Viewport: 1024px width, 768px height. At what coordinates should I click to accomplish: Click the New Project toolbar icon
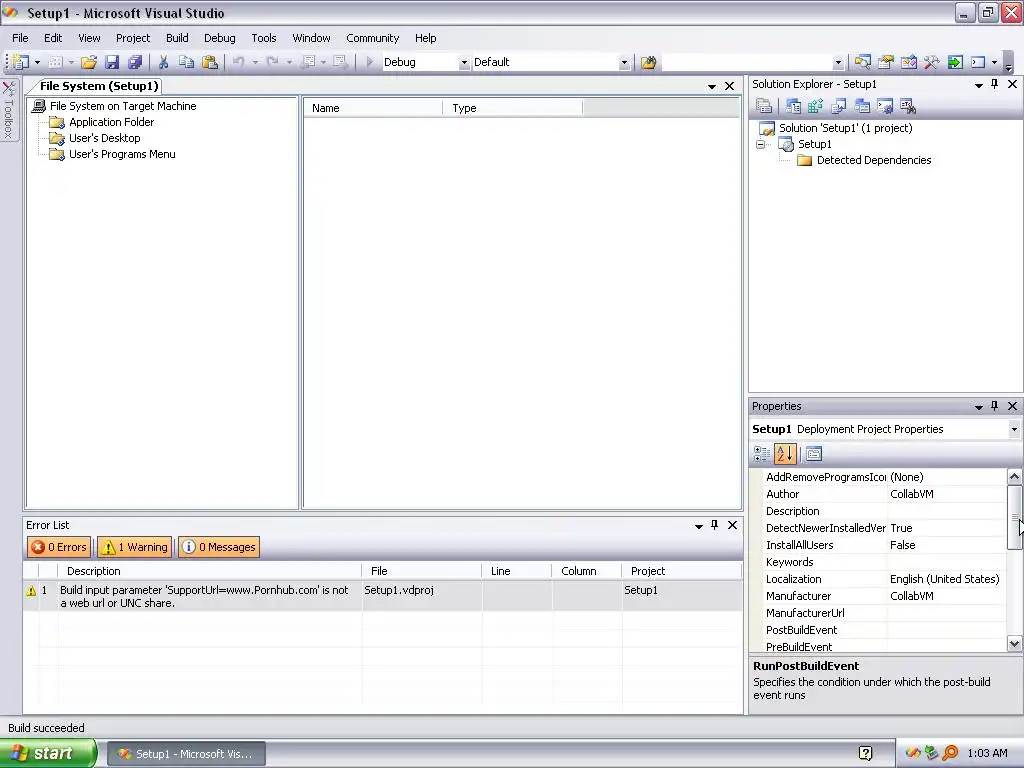click(21, 62)
